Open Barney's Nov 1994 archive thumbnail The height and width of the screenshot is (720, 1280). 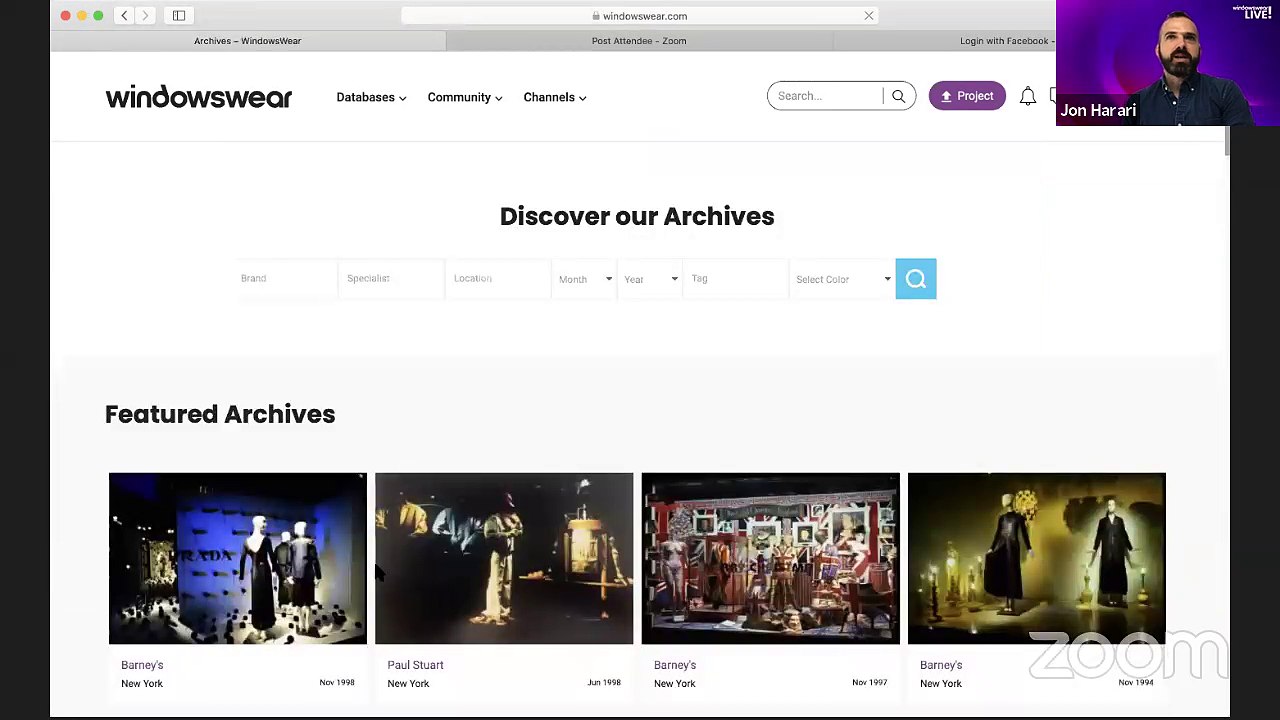pos(1037,558)
